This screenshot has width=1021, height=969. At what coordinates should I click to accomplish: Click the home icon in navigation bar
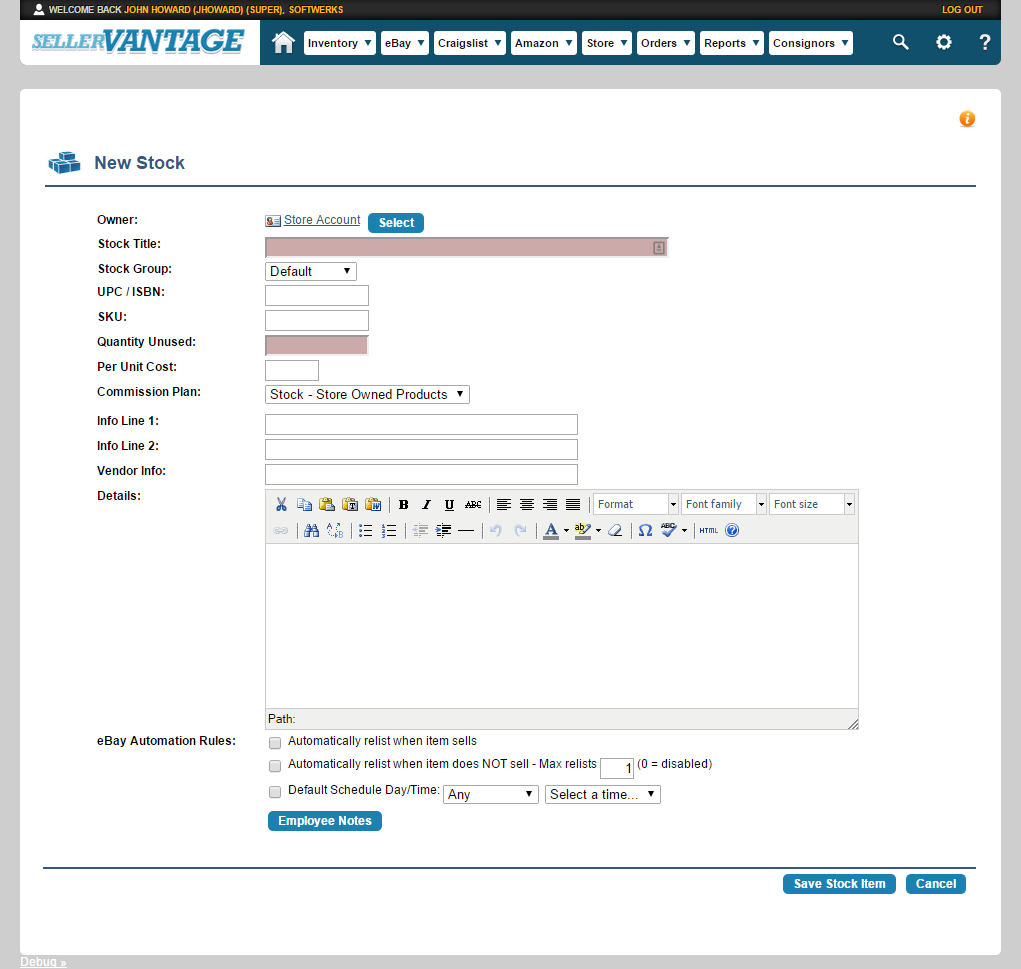click(x=284, y=43)
